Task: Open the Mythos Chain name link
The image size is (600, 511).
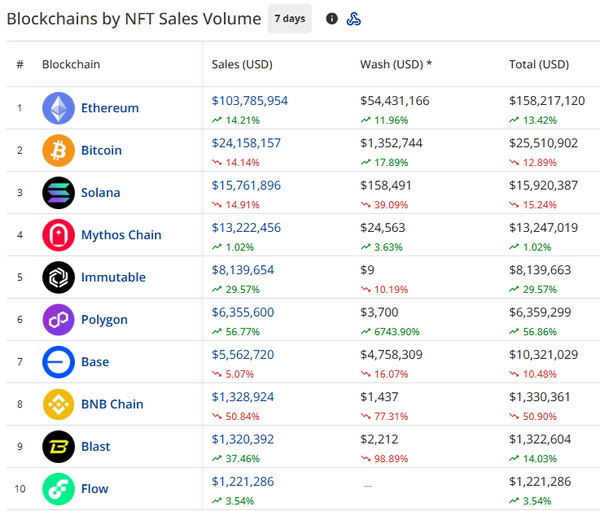Action: tap(121, 235)
